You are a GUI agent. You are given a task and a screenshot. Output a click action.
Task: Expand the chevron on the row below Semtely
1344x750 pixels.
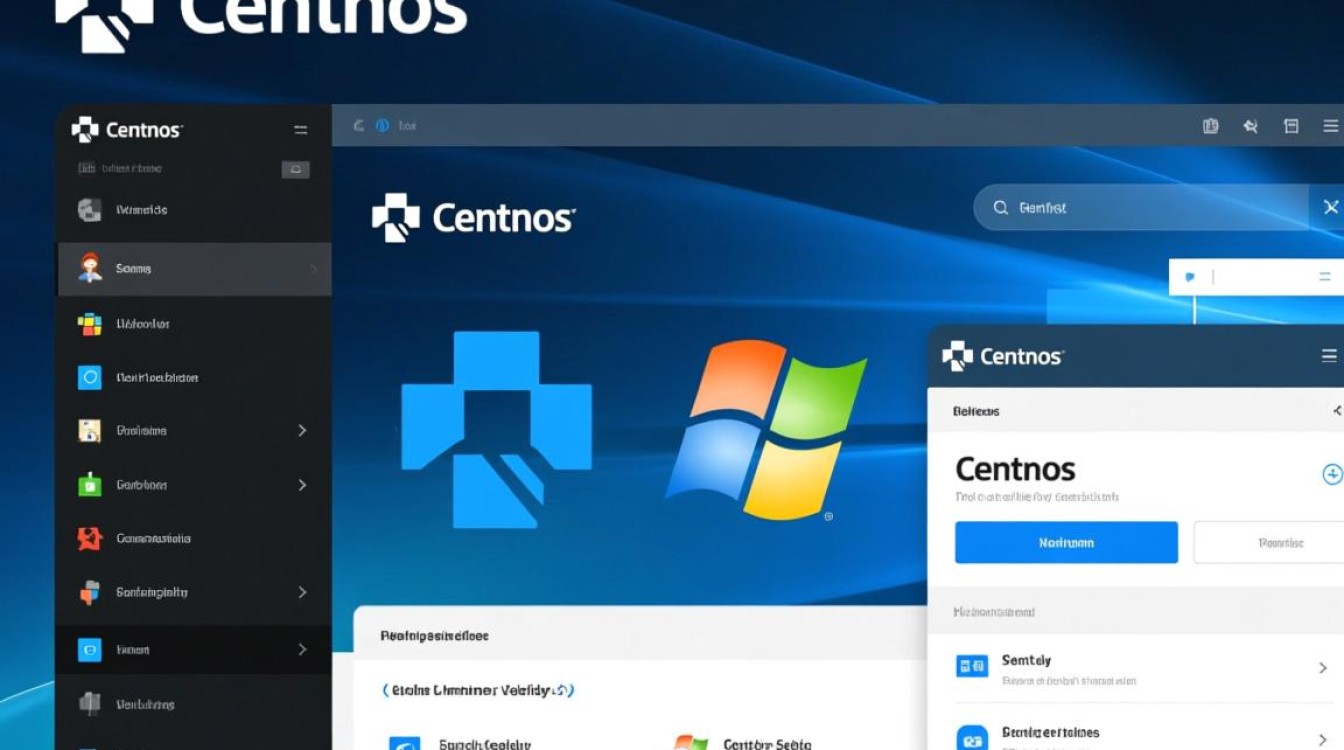coord(1323,739)
